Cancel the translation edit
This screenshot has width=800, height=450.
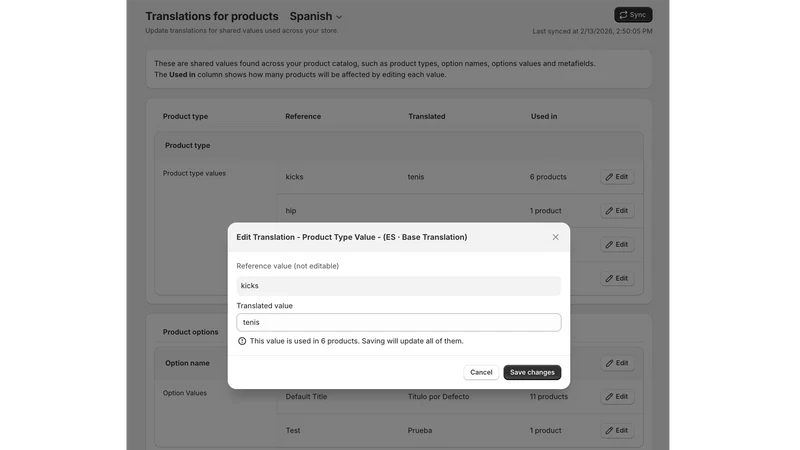click(481, 372)
